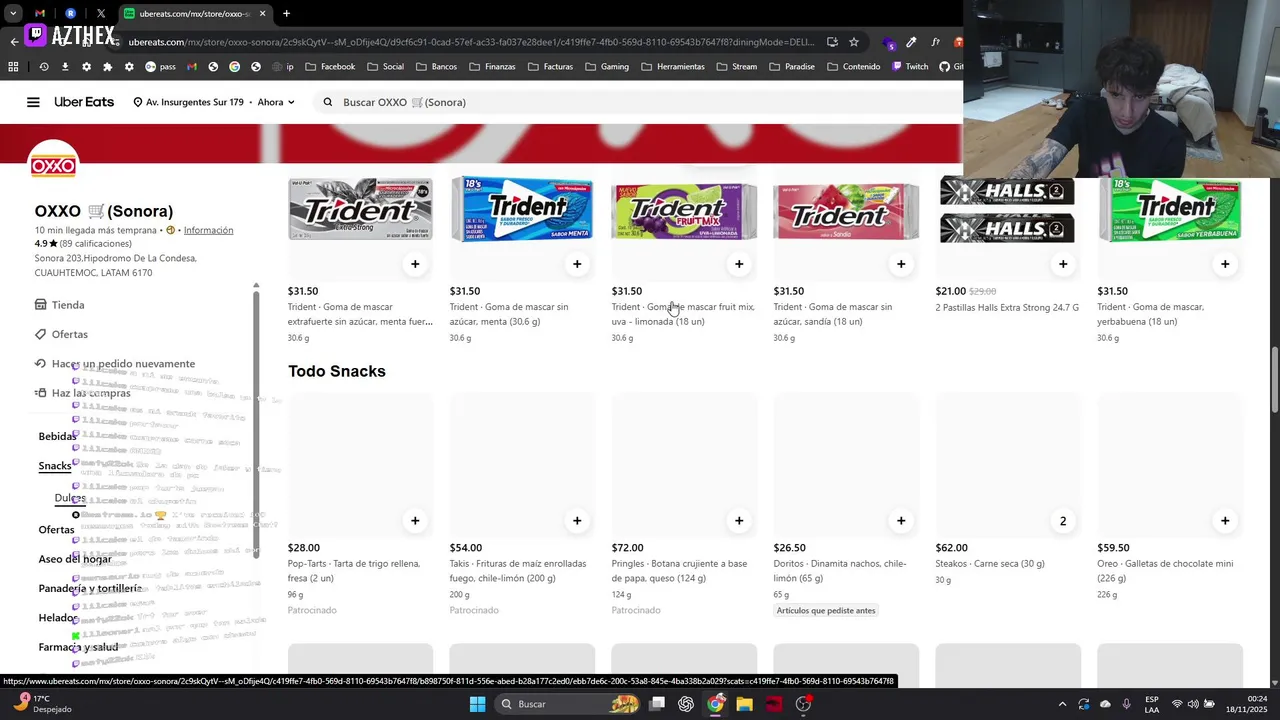Open File Explorer from the taskbar
Screen dimensions: 1280x720
point(744,704)
